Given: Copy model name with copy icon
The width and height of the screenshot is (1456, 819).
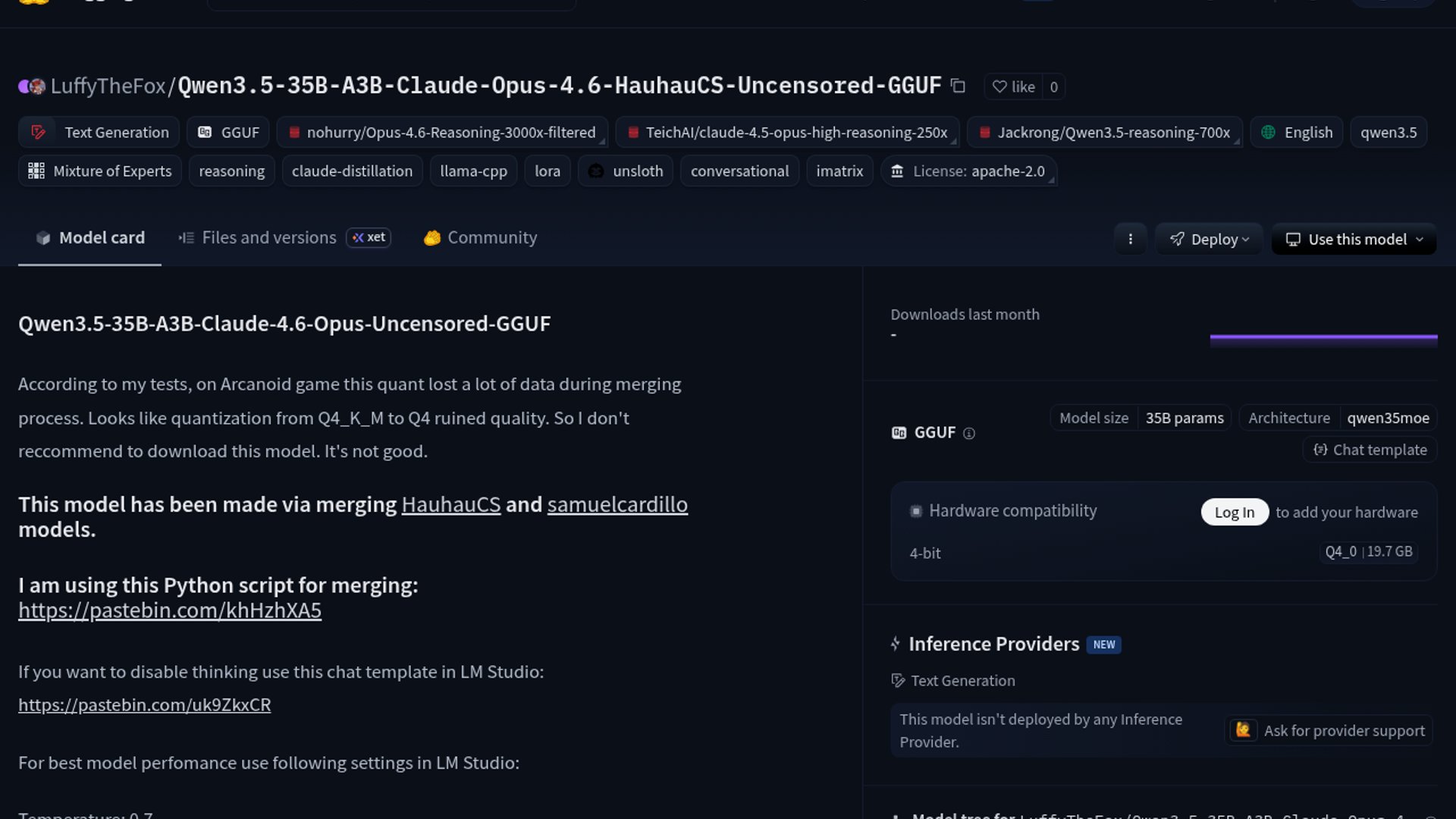Looking at the screenshot, I should [958, 86].
